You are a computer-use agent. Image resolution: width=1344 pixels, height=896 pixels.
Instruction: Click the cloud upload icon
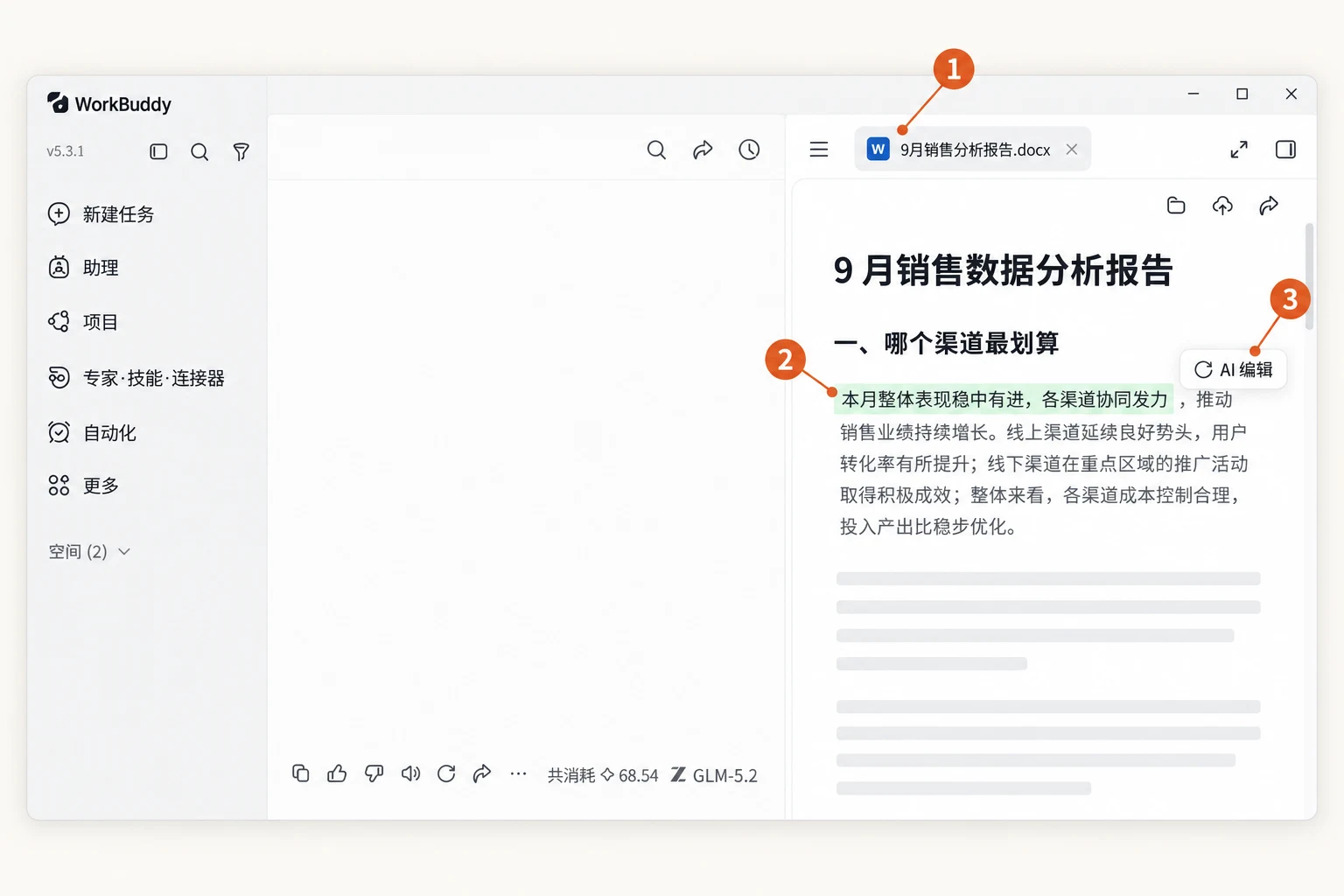click(x=1222, y=206)
